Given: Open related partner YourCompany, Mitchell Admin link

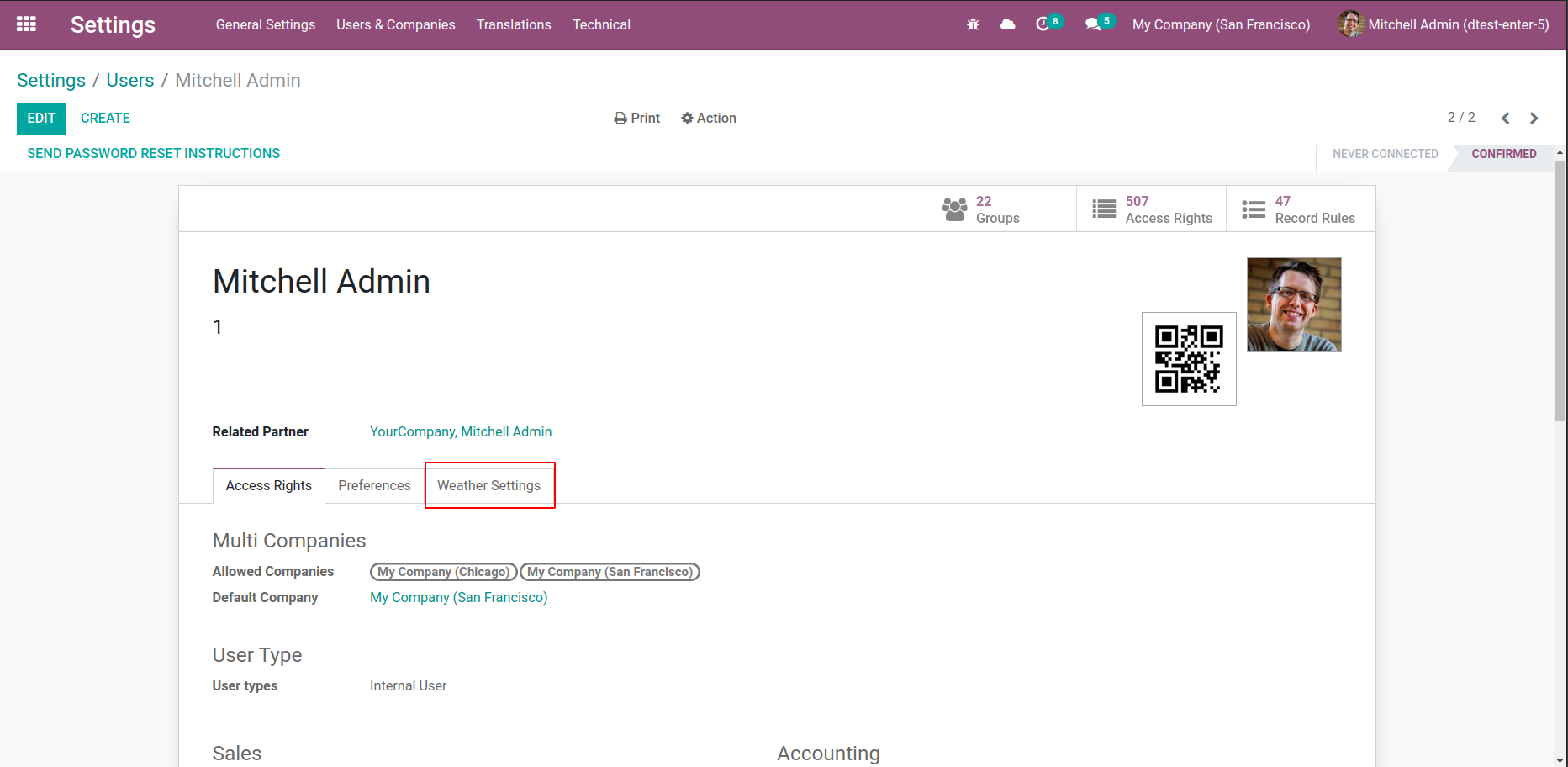Looking at the screenshot, I should [x=461, y=431].
